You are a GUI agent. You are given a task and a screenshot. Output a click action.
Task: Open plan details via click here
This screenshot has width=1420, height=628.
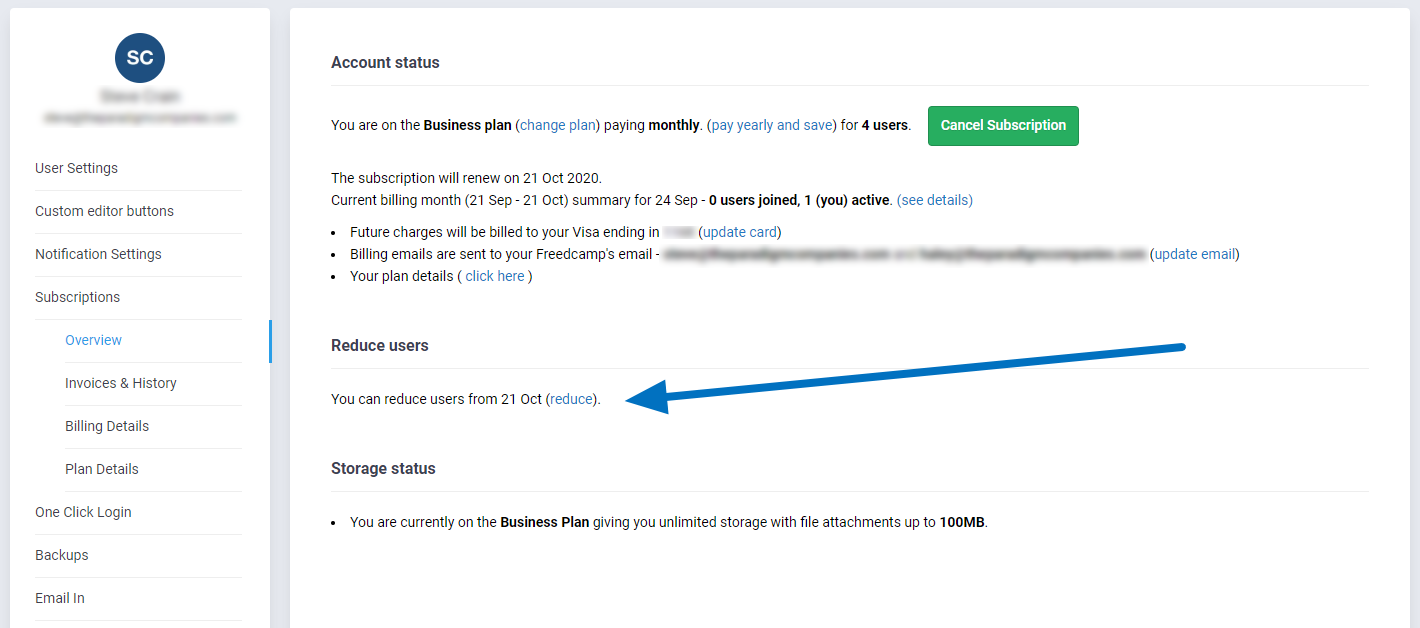pyautogui.click(x=494, y=276)
